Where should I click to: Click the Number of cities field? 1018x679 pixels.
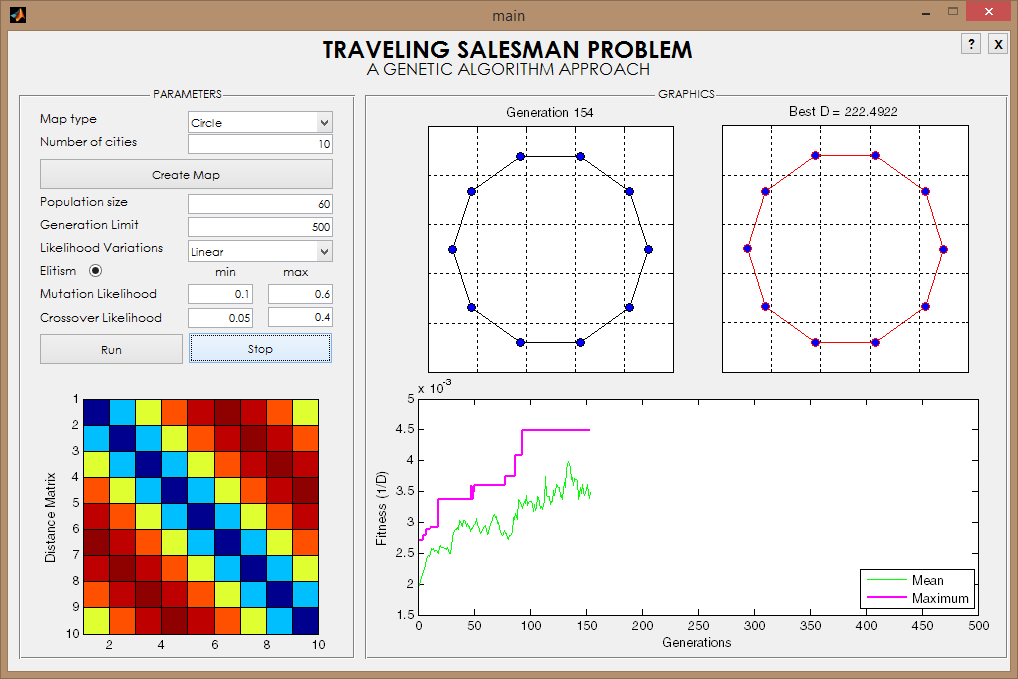pyautogui.click(x=260, y=144)
